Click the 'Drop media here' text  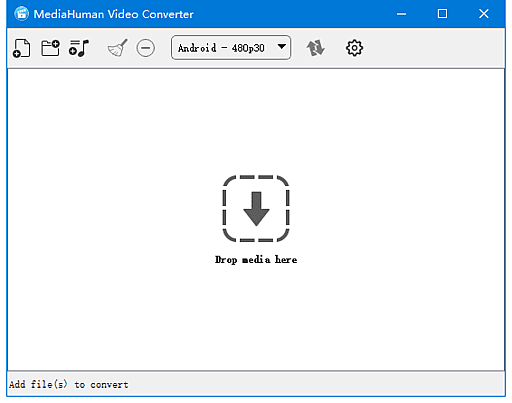(x=256, y=260)
